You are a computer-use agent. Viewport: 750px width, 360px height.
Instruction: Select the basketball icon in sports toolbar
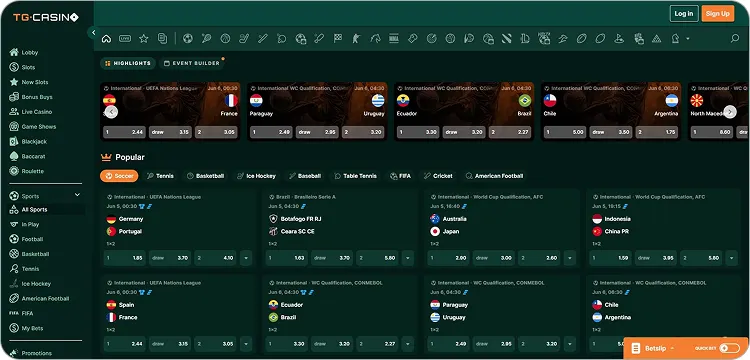pyautogui.click(x=225, y=39)
